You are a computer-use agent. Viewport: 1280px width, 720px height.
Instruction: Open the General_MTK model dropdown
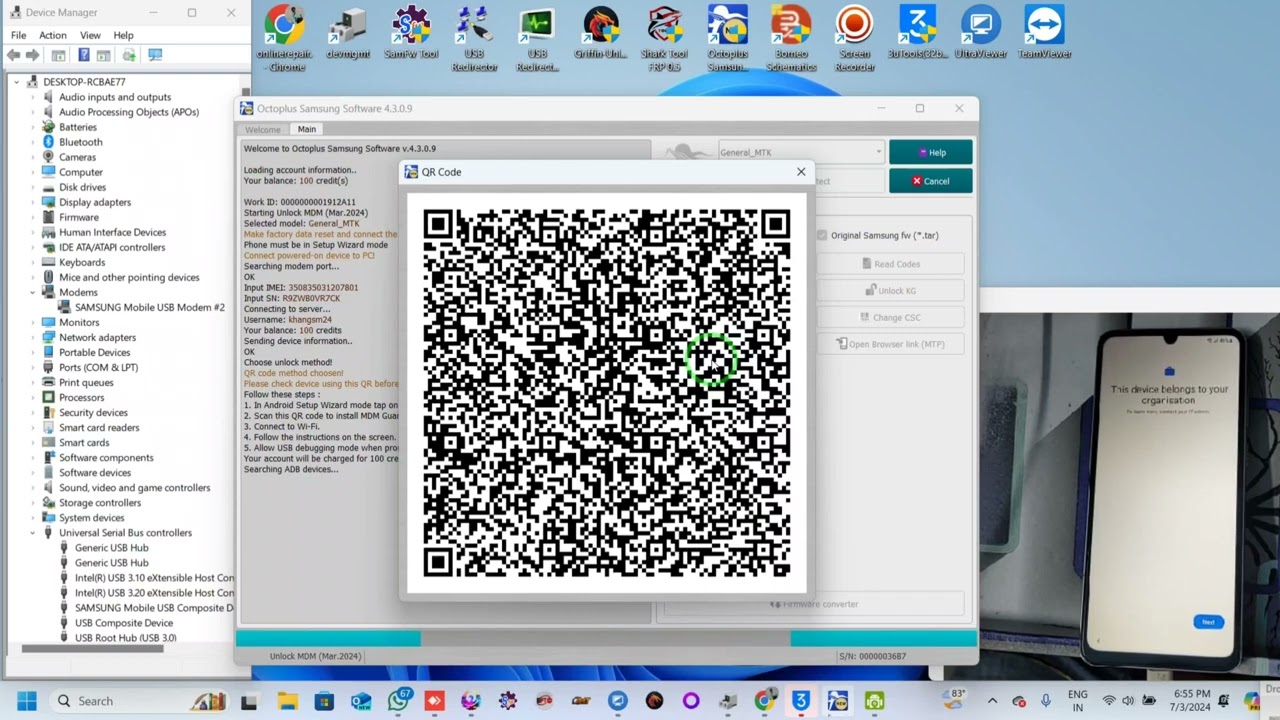coord(800,152)
